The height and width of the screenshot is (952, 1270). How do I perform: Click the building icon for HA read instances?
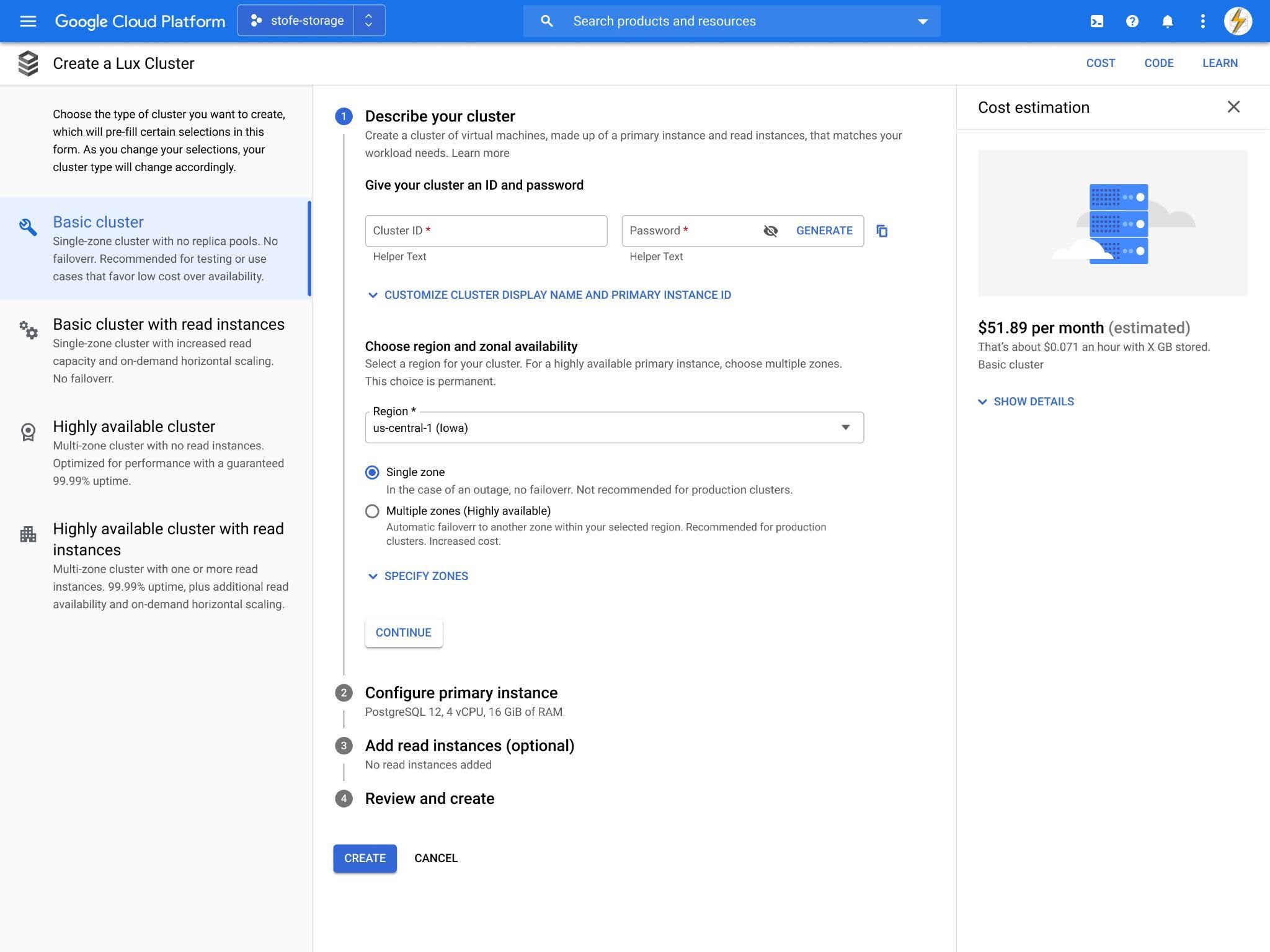(28, 534)
